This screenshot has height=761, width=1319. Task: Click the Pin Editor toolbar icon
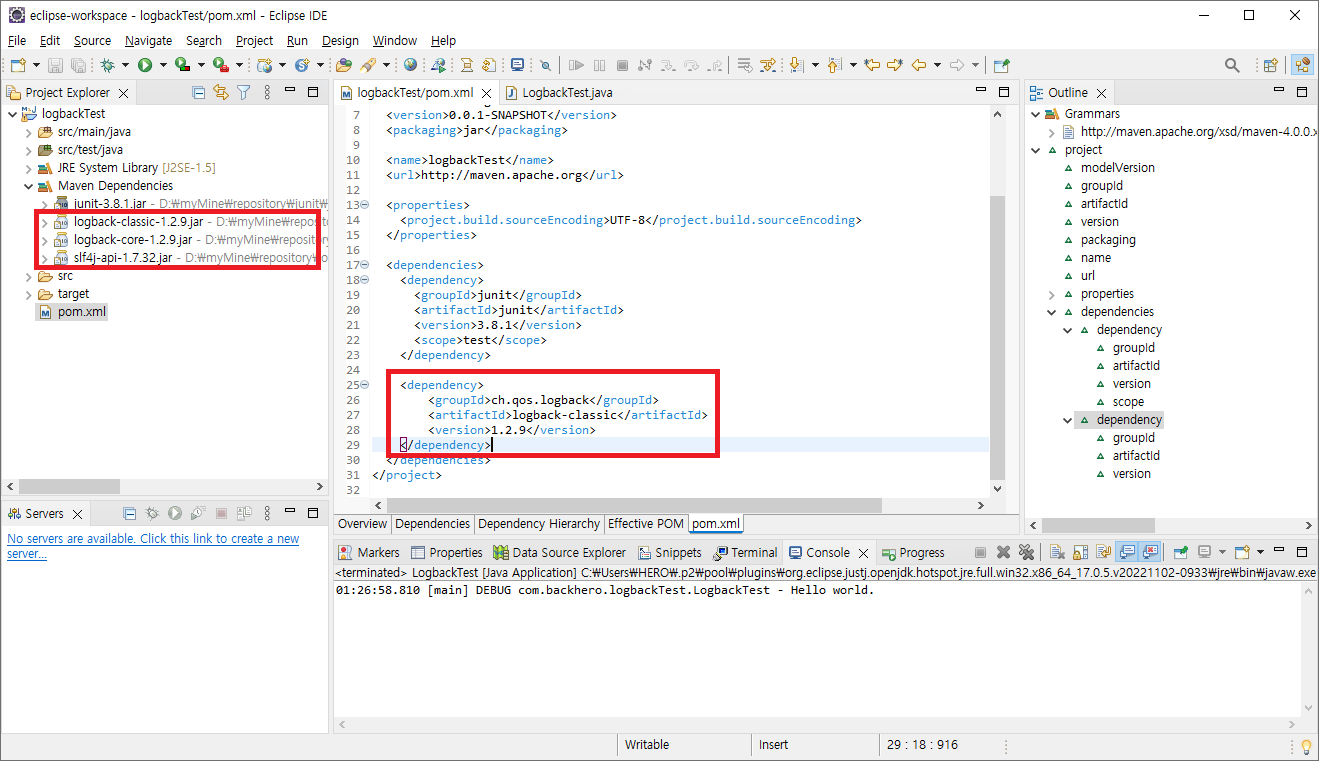click(x=1001, y=65)
